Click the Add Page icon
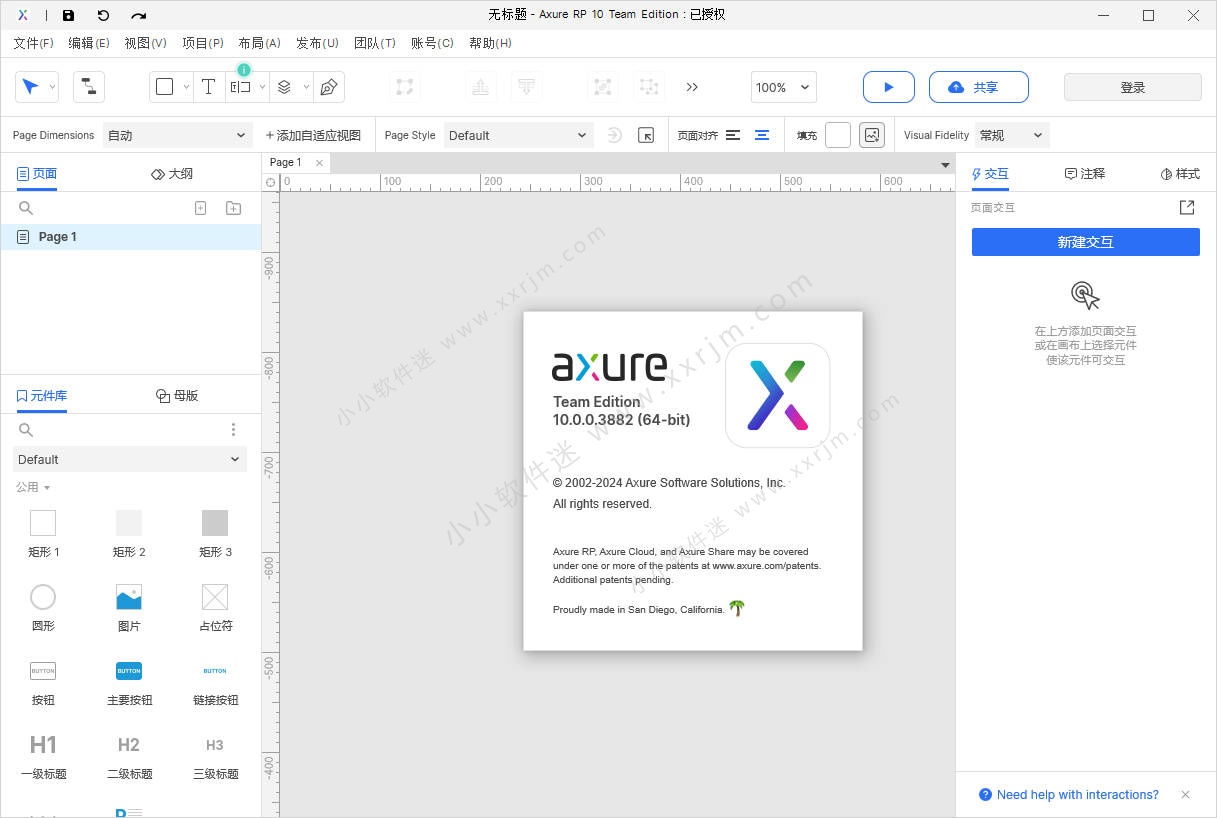 pos(200,208)
